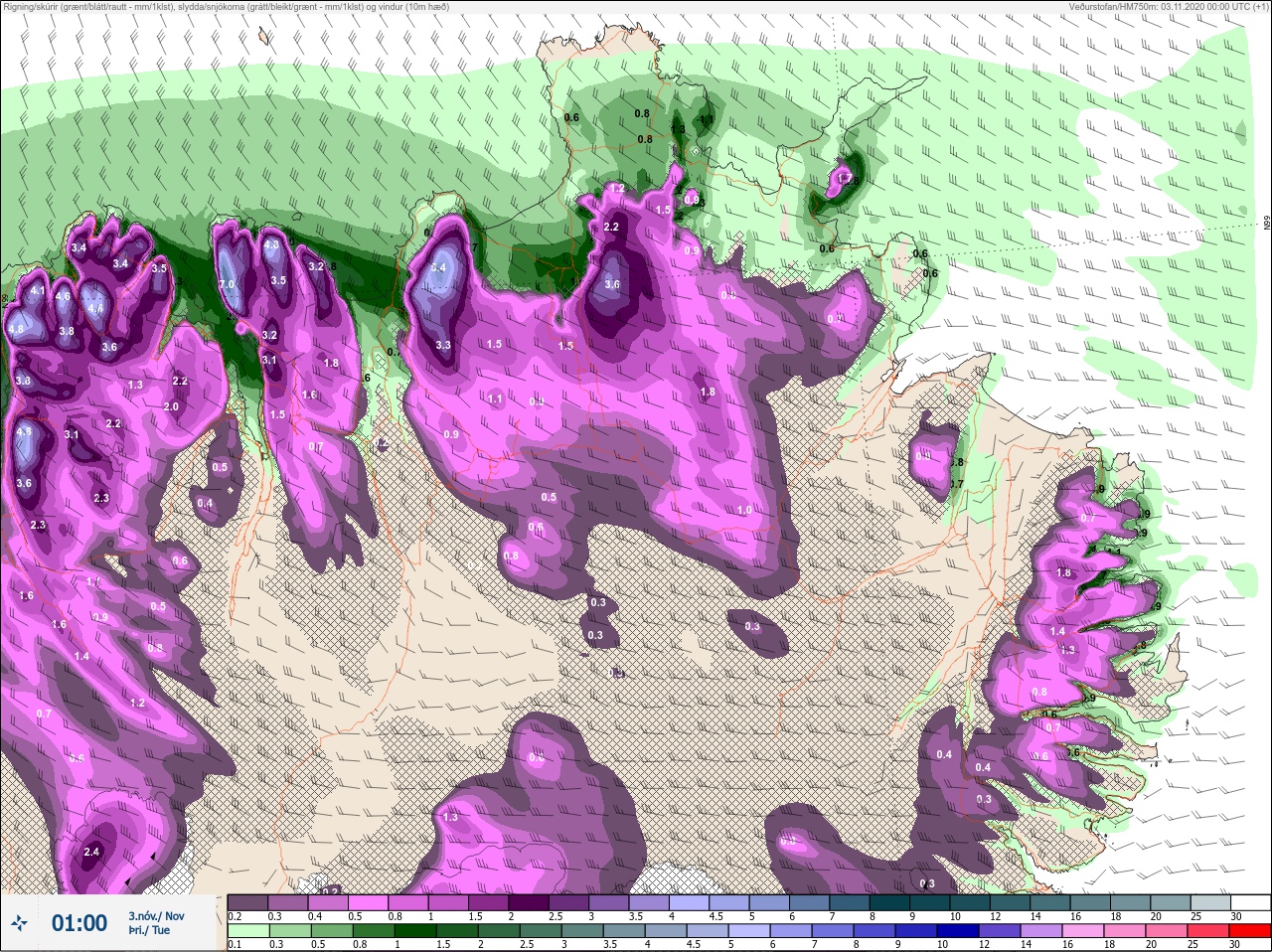This screenshot has width=1272, height=952.
Task: Click the 01:00 time display
Action: [79, 923]
